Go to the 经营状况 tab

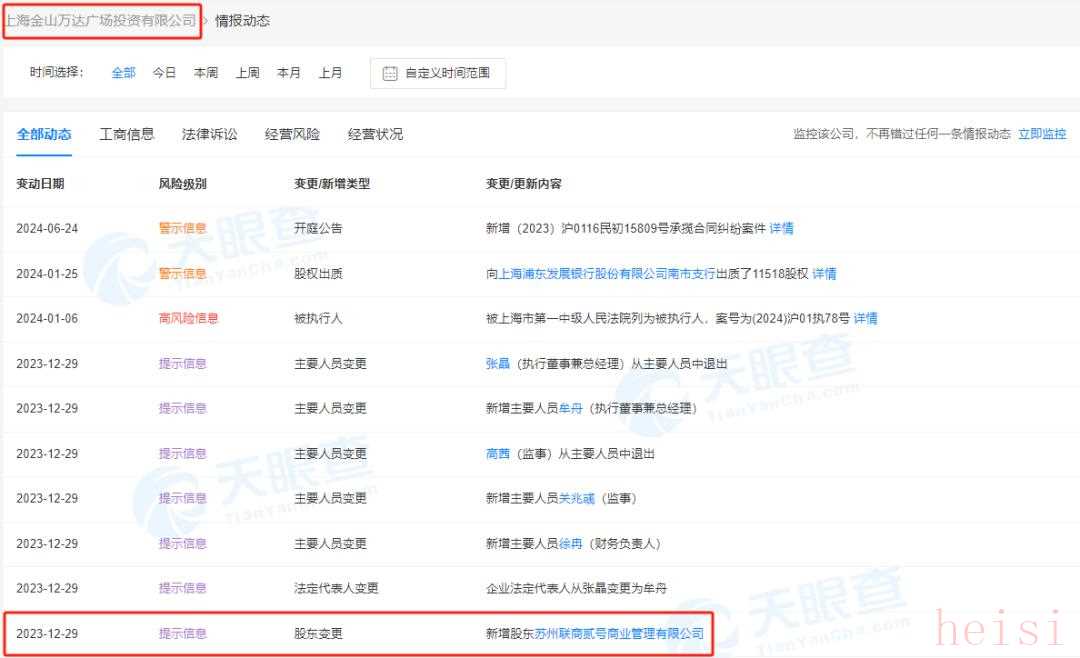point(375,134)
